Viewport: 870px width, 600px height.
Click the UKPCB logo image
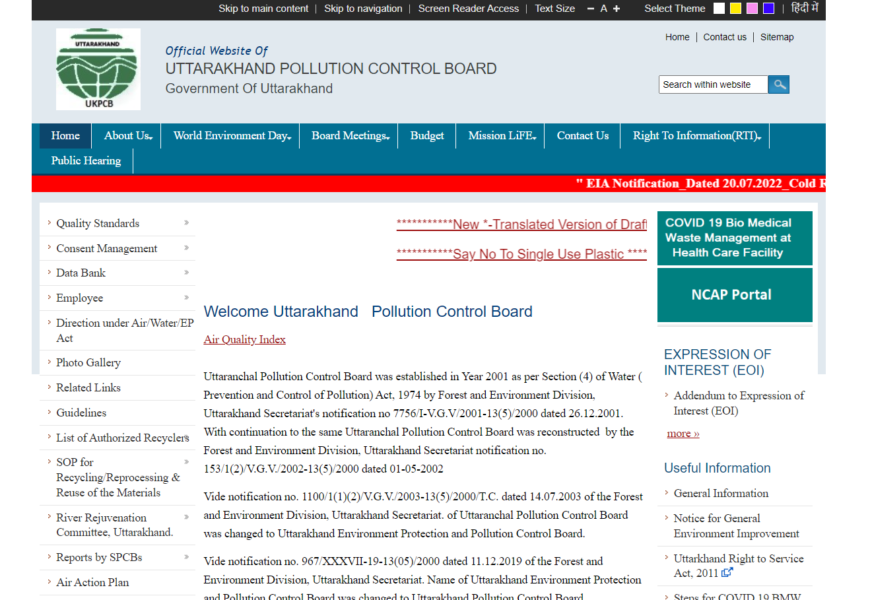(x=98, y=69)
